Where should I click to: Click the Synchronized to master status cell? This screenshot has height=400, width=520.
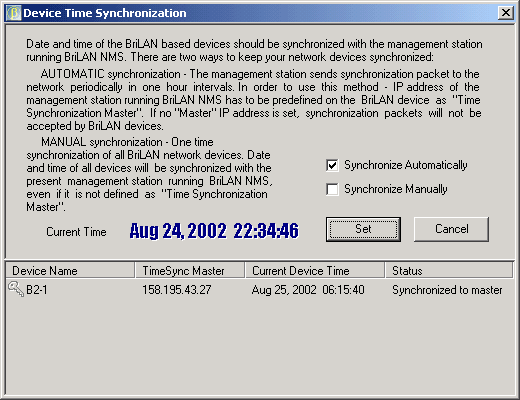click(447, 290)
